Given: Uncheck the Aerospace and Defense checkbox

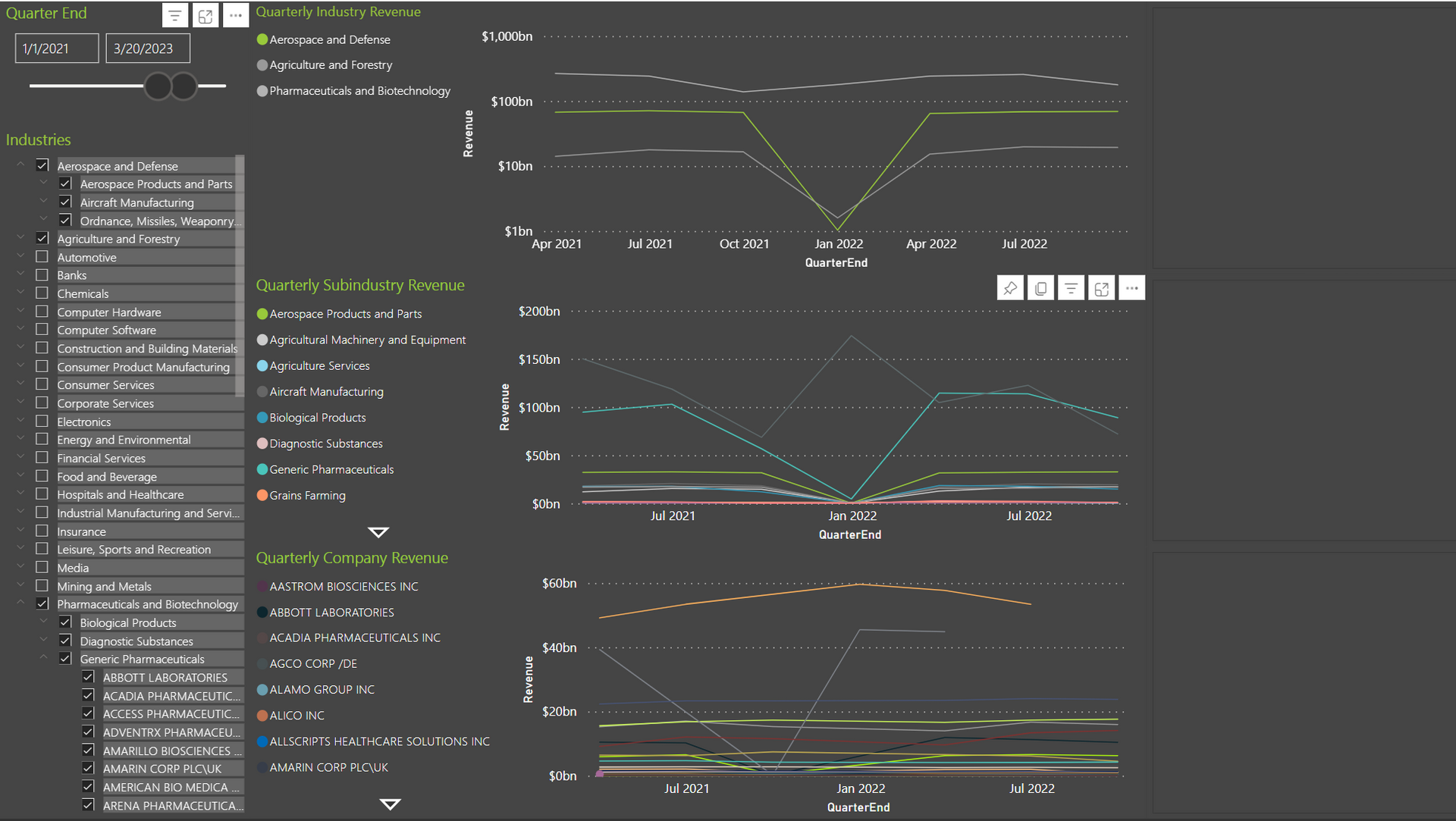Looking at the screenshot, I should click(x=42, y=165).
